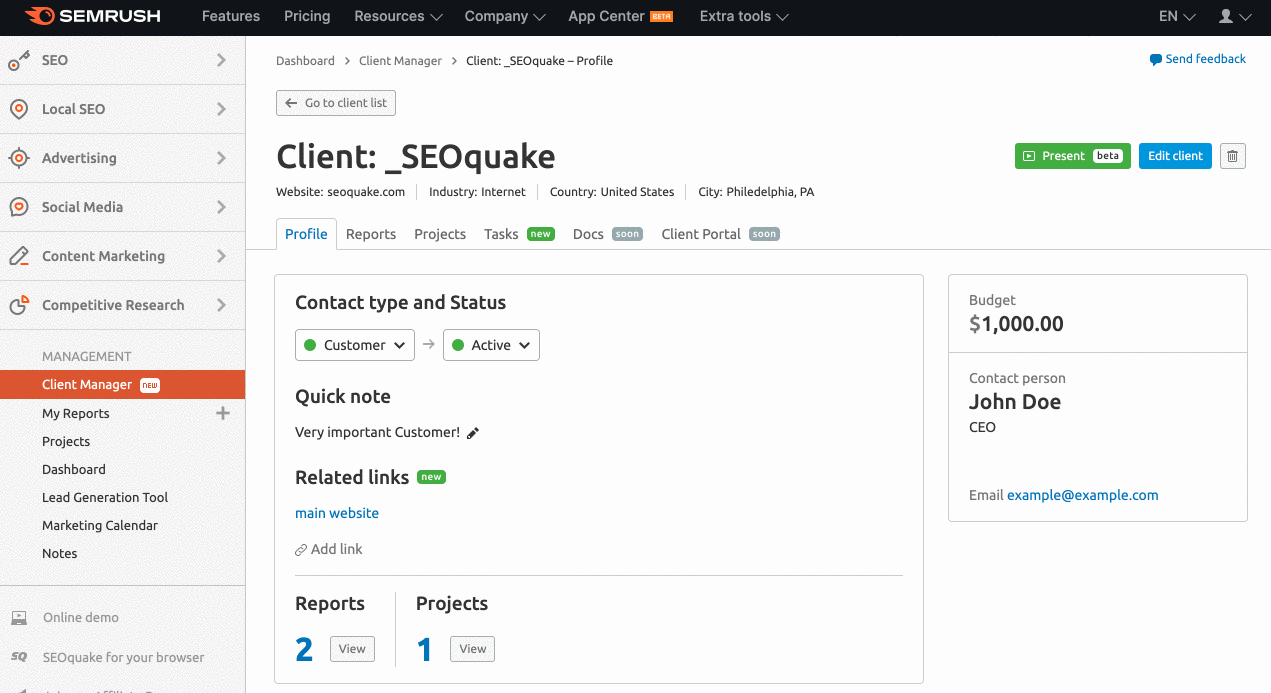Switch to the Reports tab
Viewport: 1271px width, 693px height.
tap(371, 234)
